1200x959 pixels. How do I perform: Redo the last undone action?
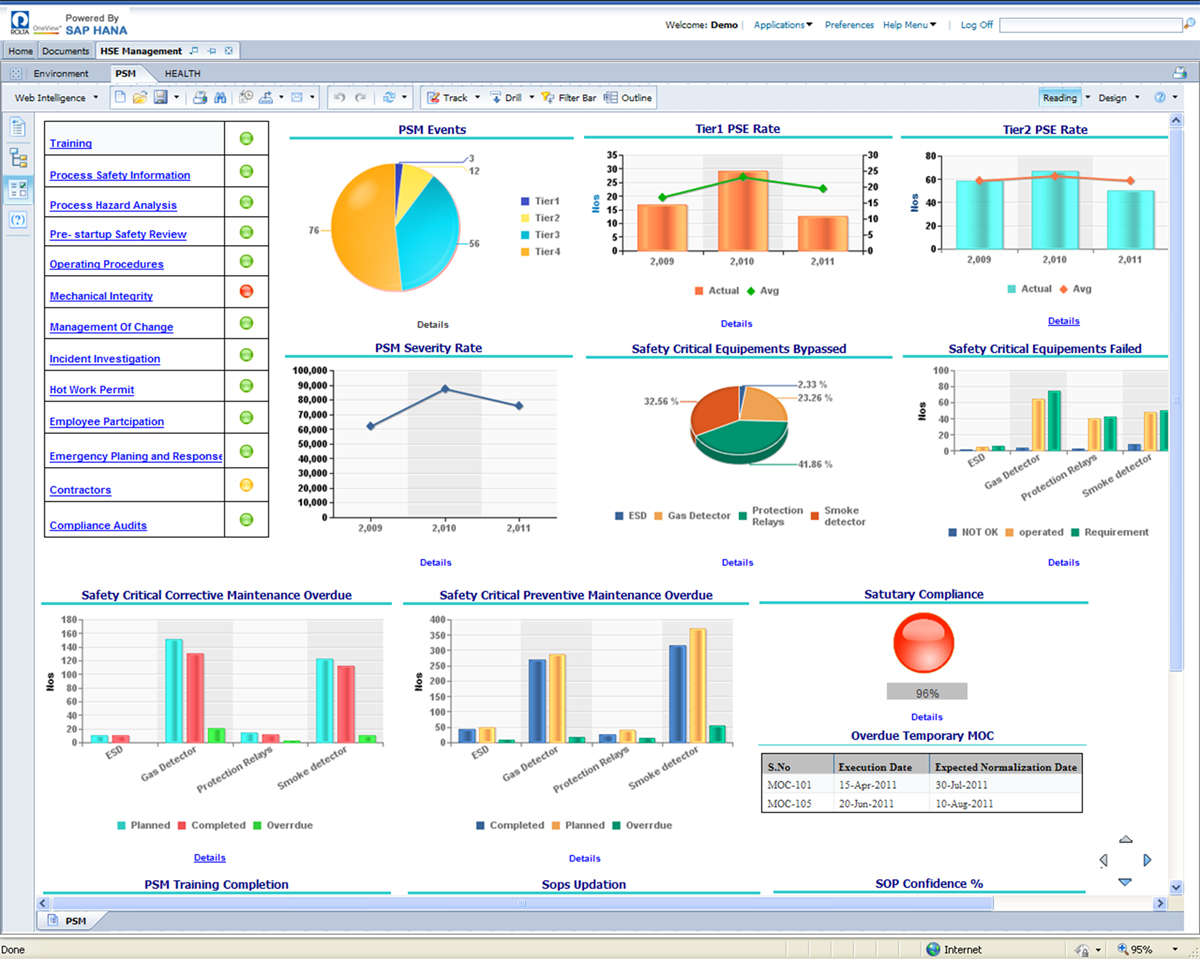(x=360, y=98)
